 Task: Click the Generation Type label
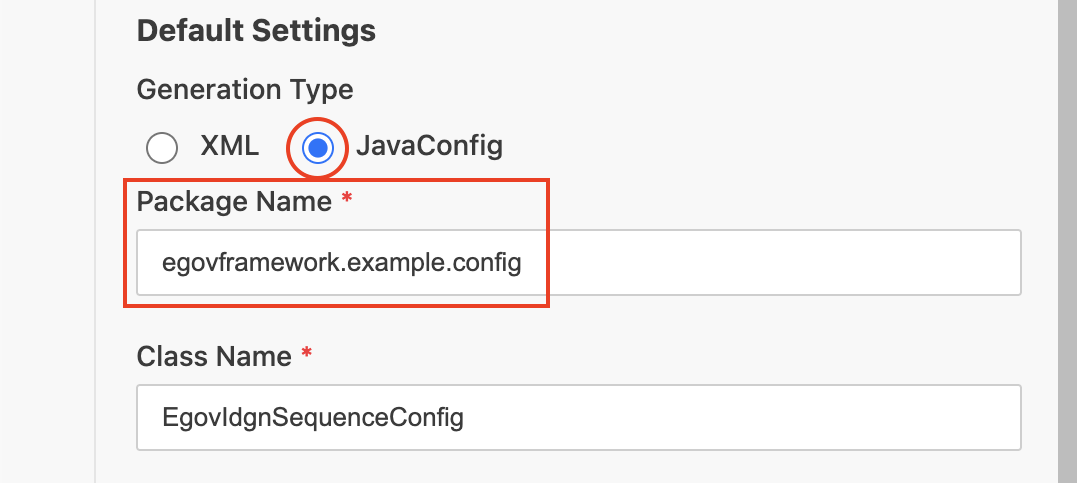click(x=245, y=90)
